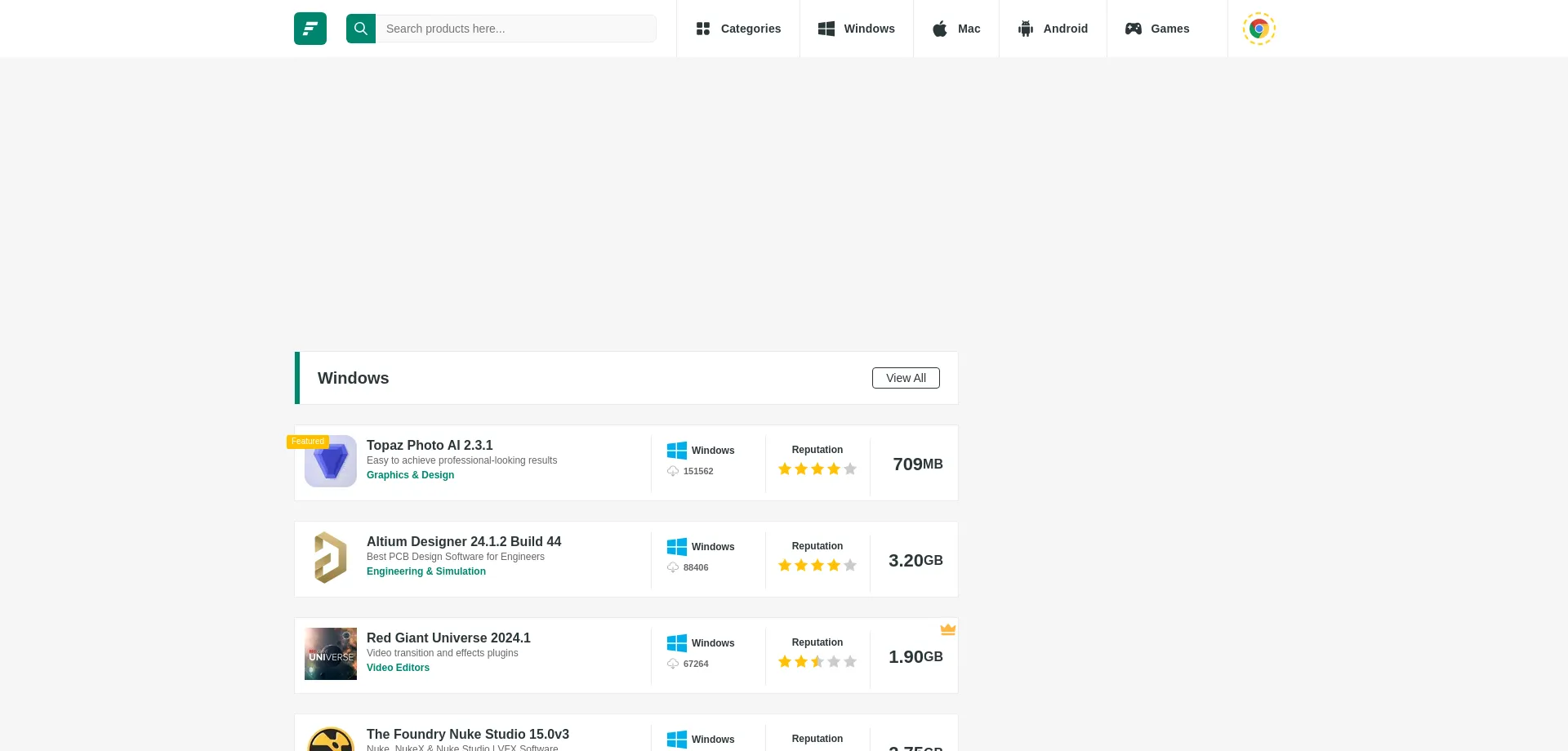Screen dimensions: 1568x751
Task: Open the Topaz Photo AI 2.3.1 title
Action: pos(430,445)
